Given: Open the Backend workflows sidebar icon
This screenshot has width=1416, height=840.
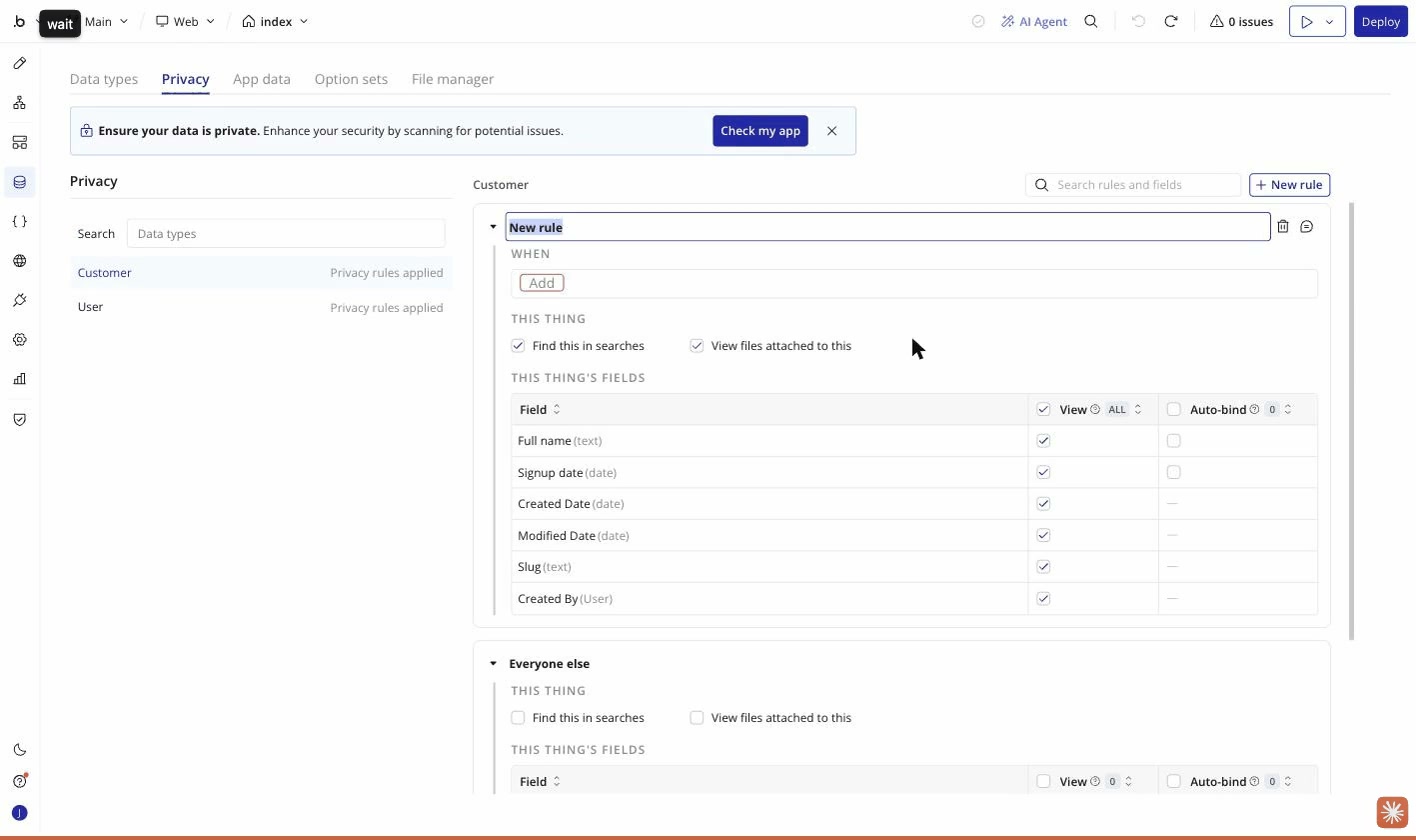Looking at the screenshot, I should click(x=19, y=142).
